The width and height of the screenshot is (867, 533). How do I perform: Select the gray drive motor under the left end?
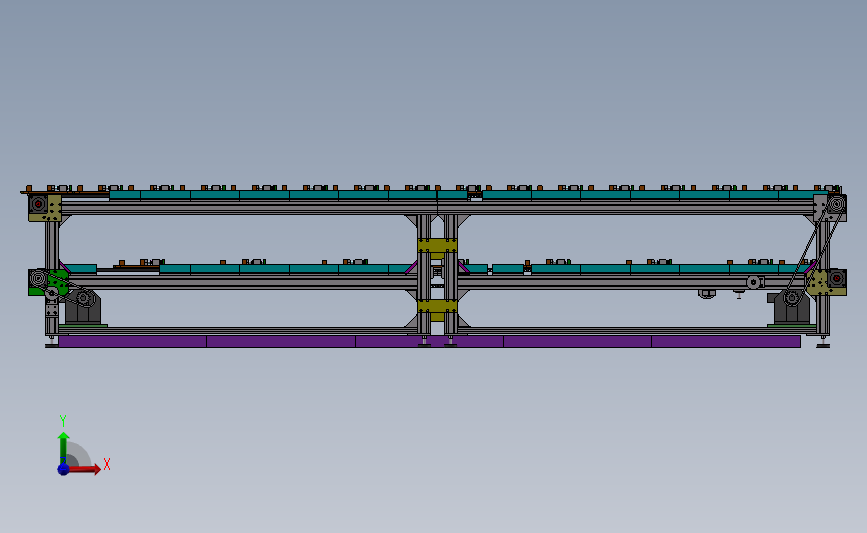point(83,309)
